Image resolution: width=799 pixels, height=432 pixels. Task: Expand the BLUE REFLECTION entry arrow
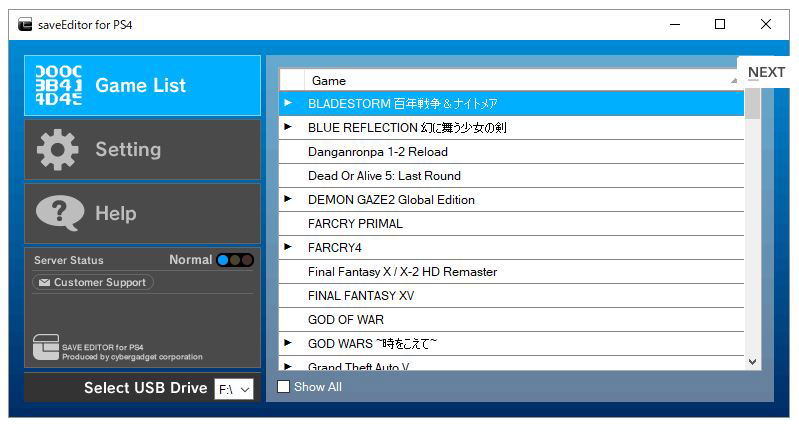coord(288,127)
